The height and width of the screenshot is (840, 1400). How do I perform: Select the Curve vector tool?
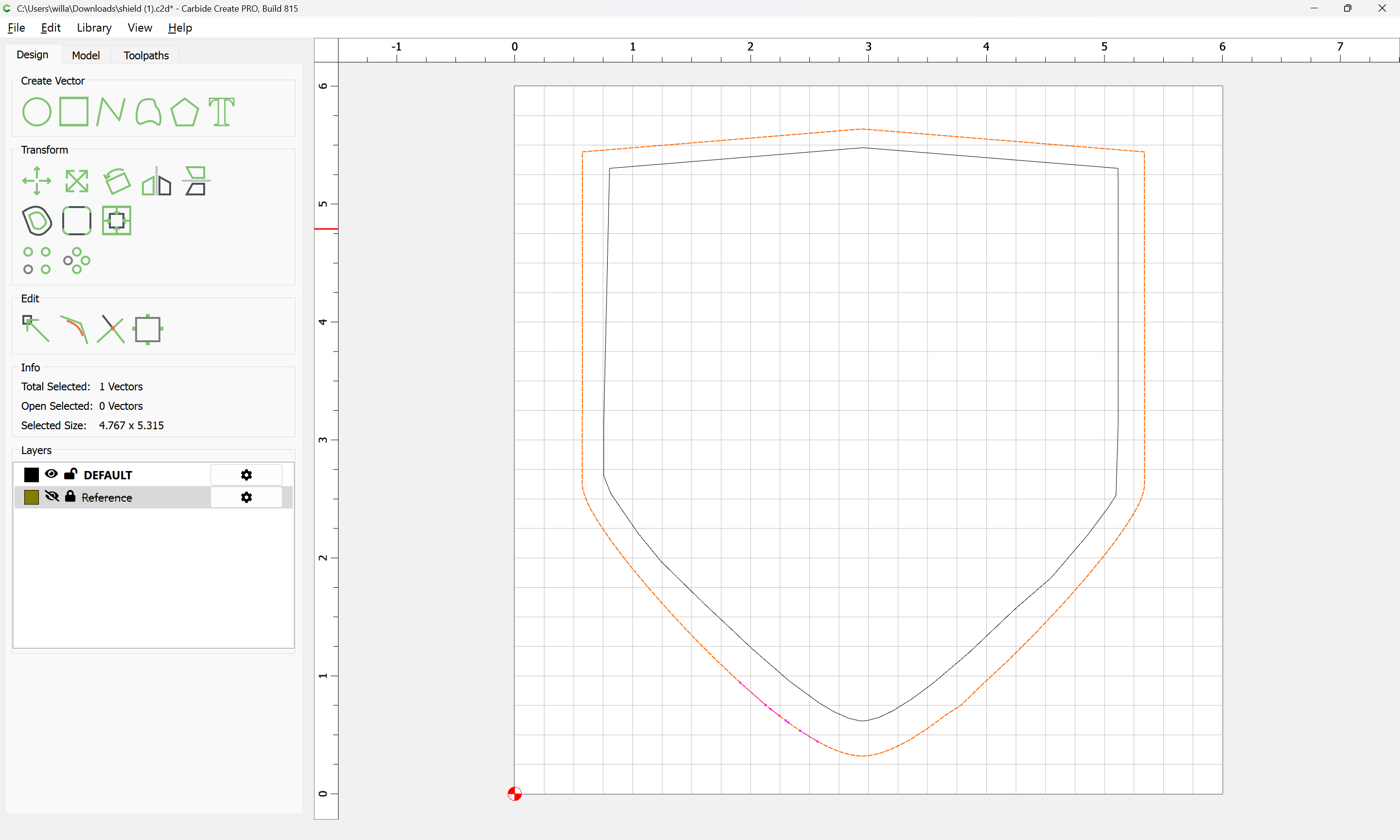(148, 111)
